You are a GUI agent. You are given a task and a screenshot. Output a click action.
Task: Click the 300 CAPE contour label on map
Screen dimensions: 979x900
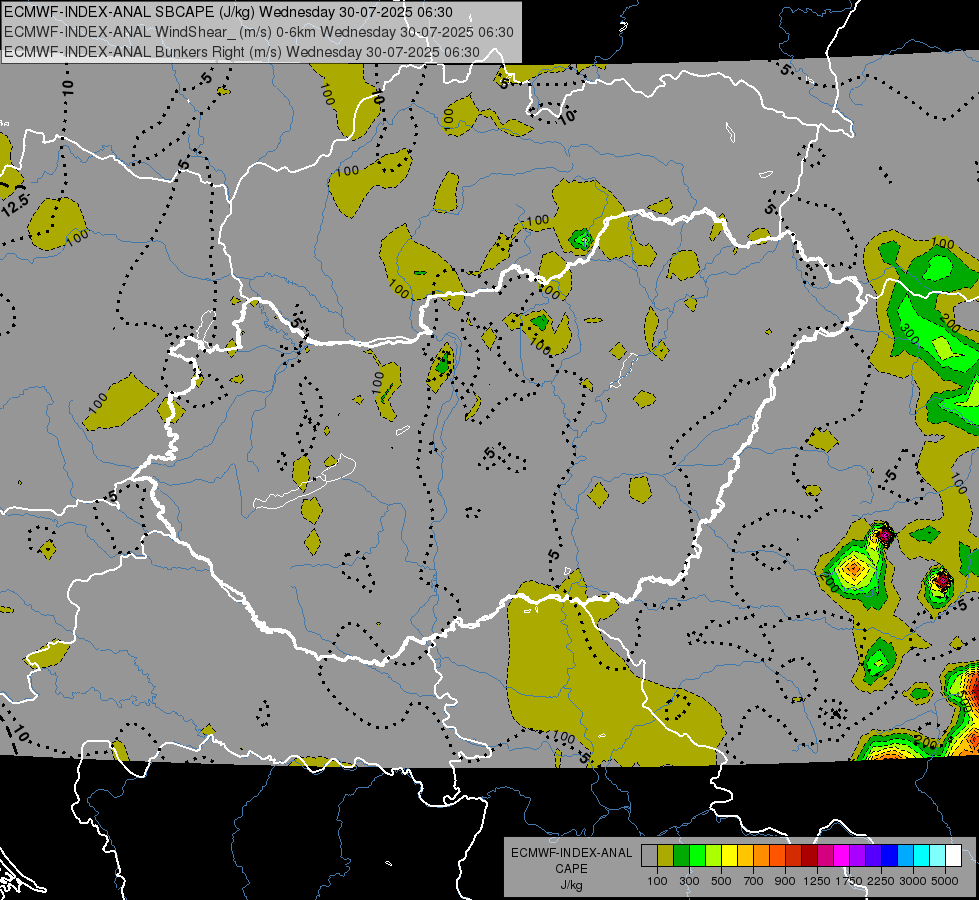coord(910,334)
